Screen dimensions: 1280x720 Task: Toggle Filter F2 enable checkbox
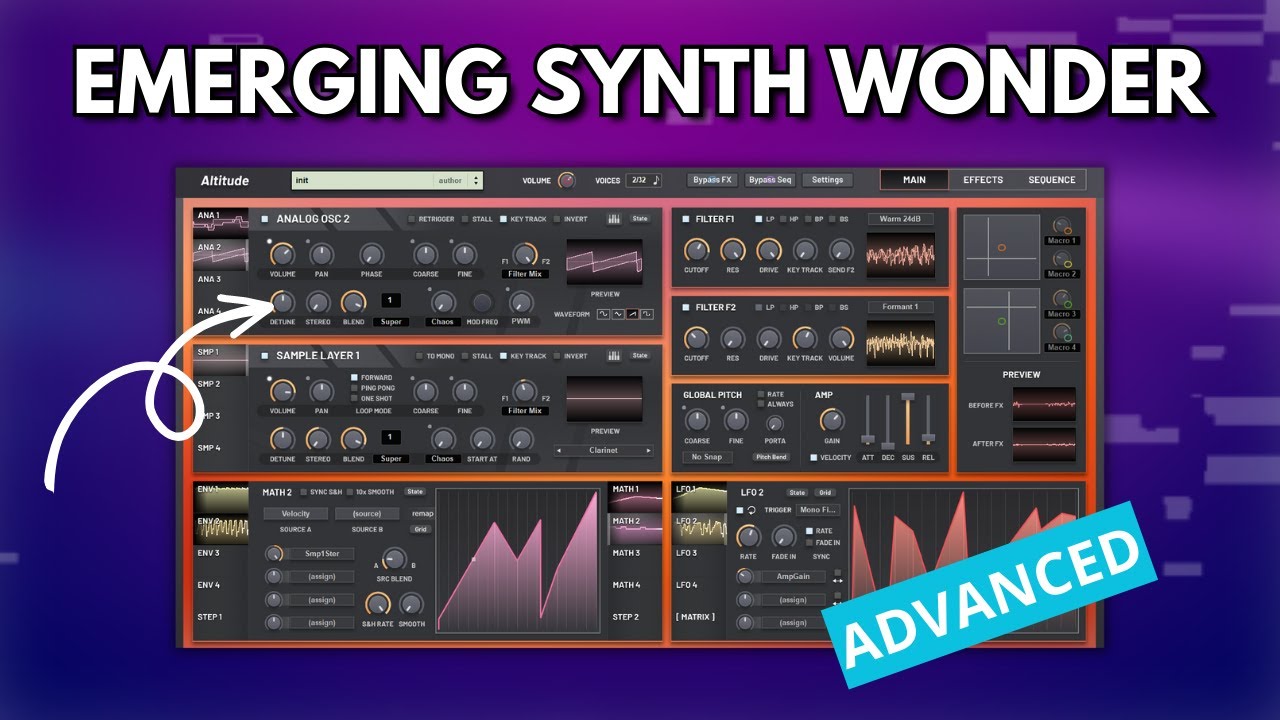(685, 307)
